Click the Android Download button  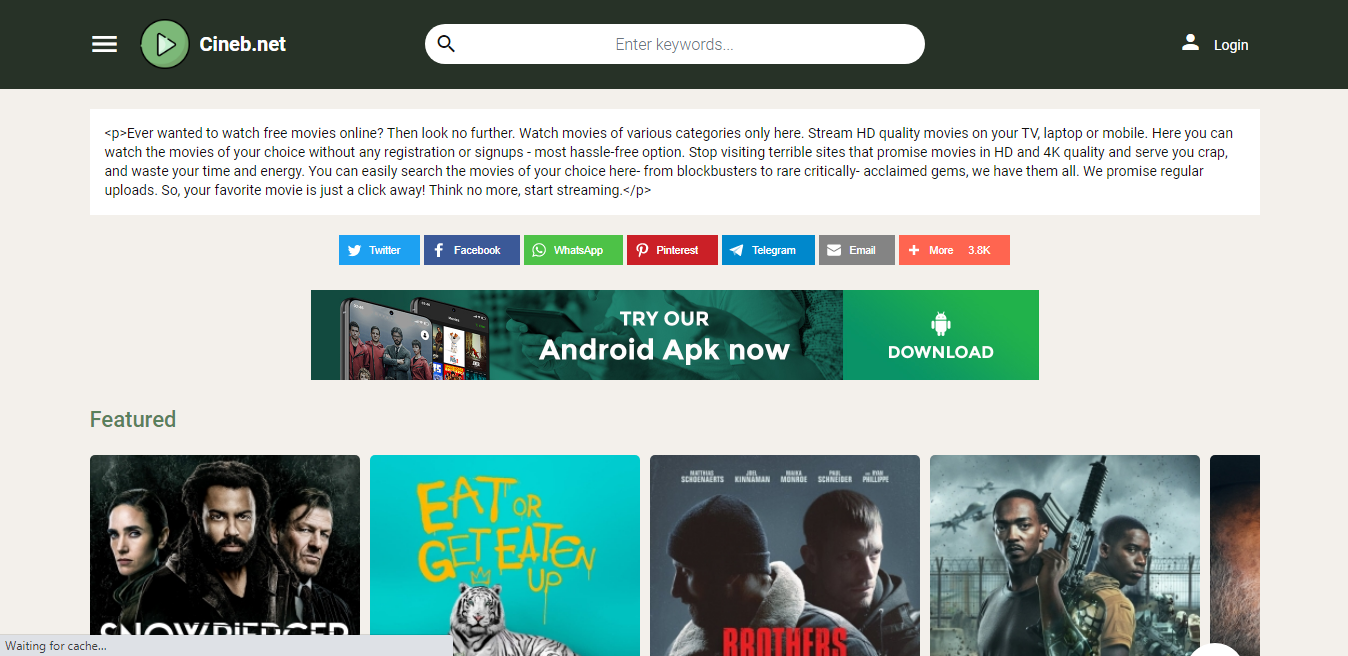(x=941, y=335)
